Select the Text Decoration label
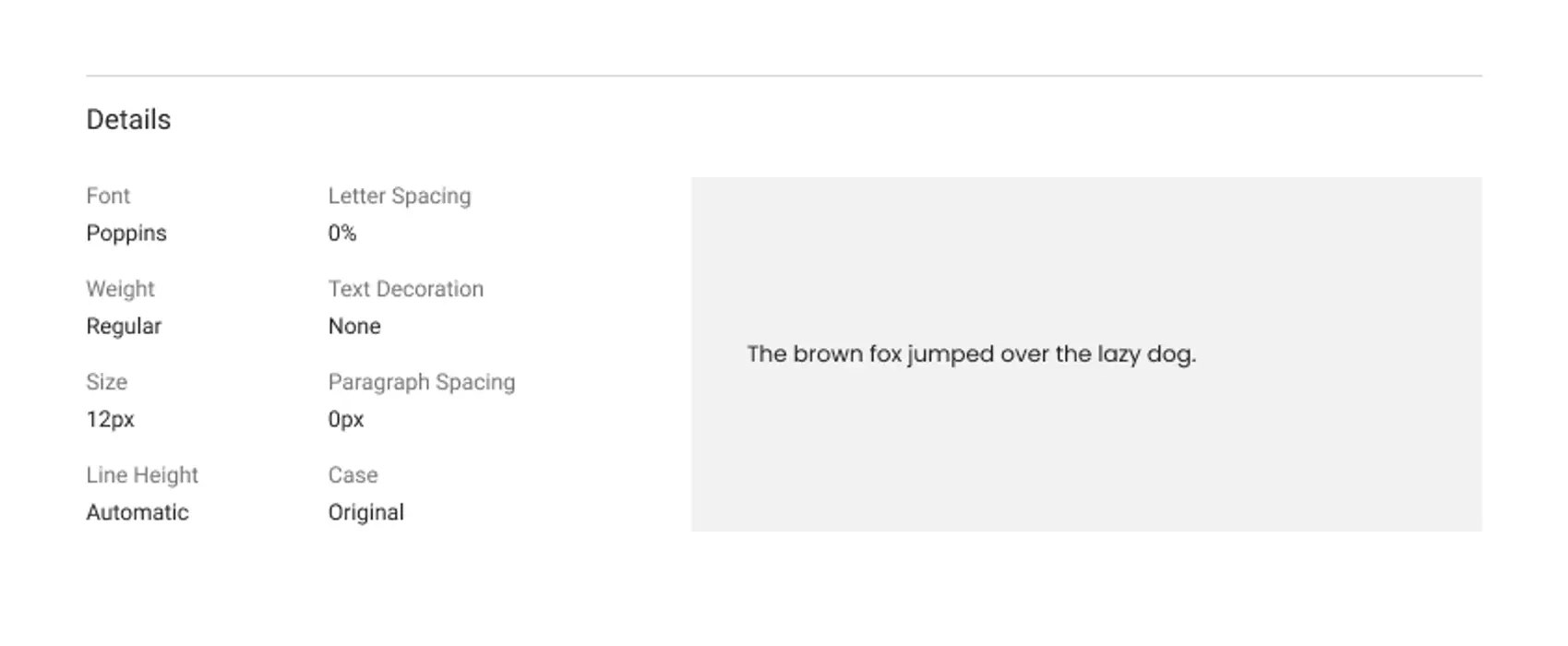The image size is (1568, 646). pos(406,289)
